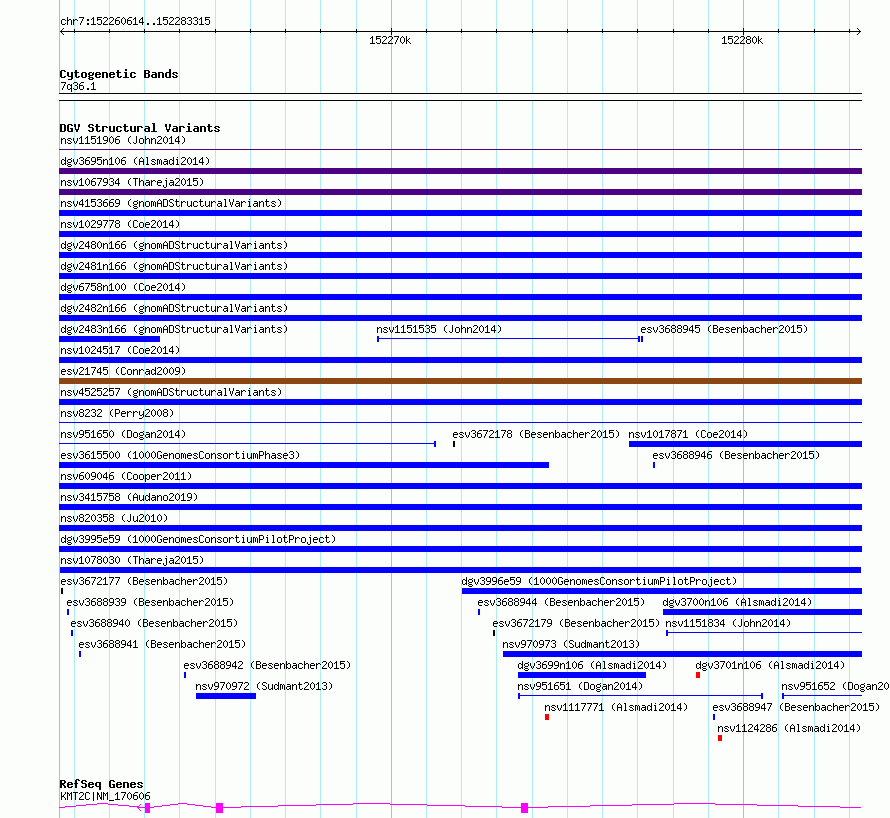Select the dgv3695n106 (Alsmadi2014) purple bar
Screen dimensions: 890x818
coord(460,171)
